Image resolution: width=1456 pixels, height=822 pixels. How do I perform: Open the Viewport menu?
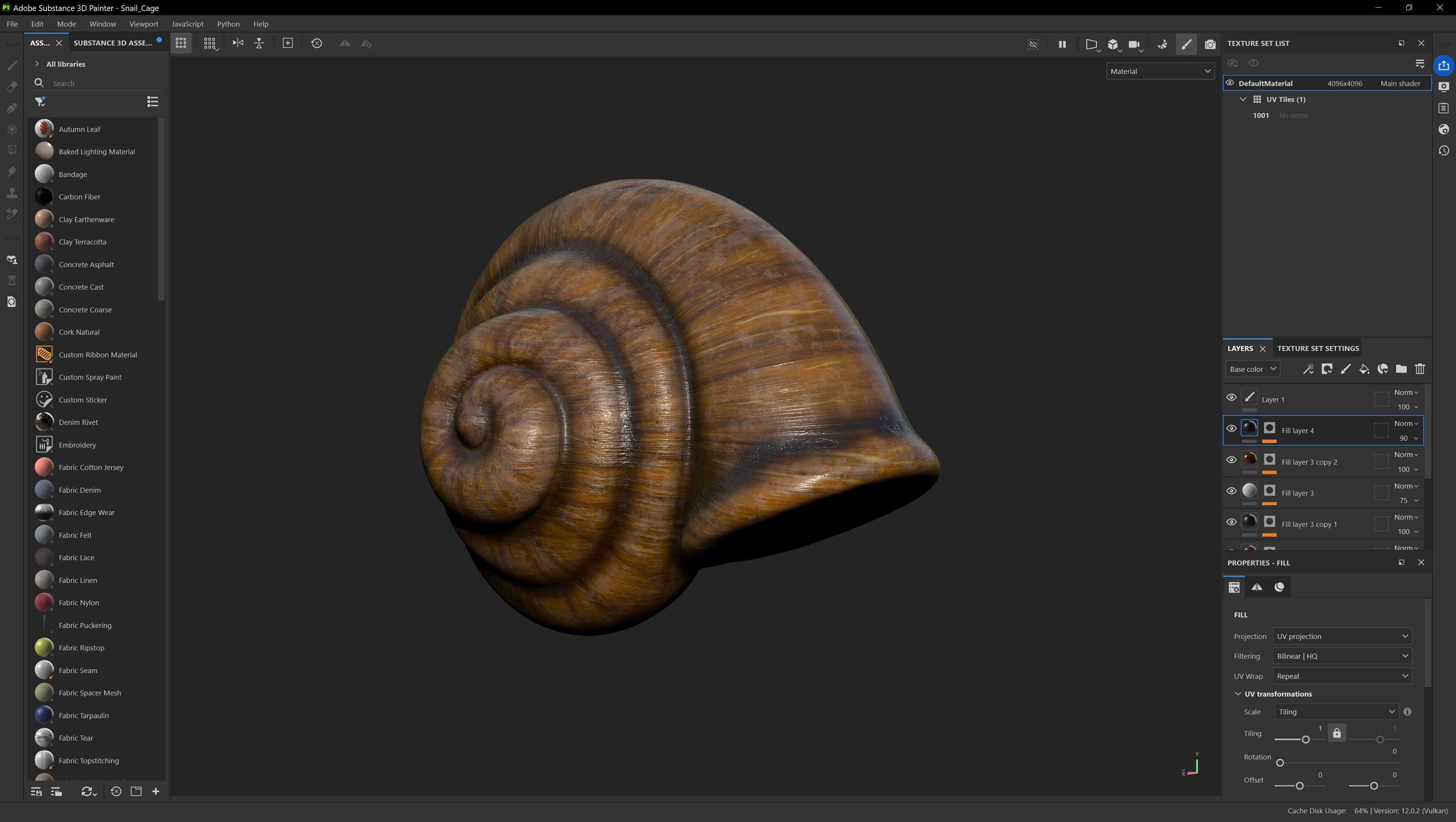[x=143, y=24]
